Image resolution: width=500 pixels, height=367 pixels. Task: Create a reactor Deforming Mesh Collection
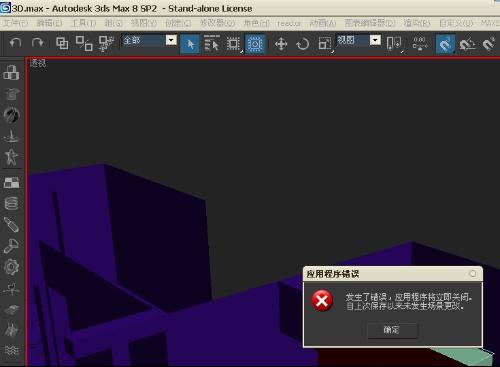pos(11,157)
